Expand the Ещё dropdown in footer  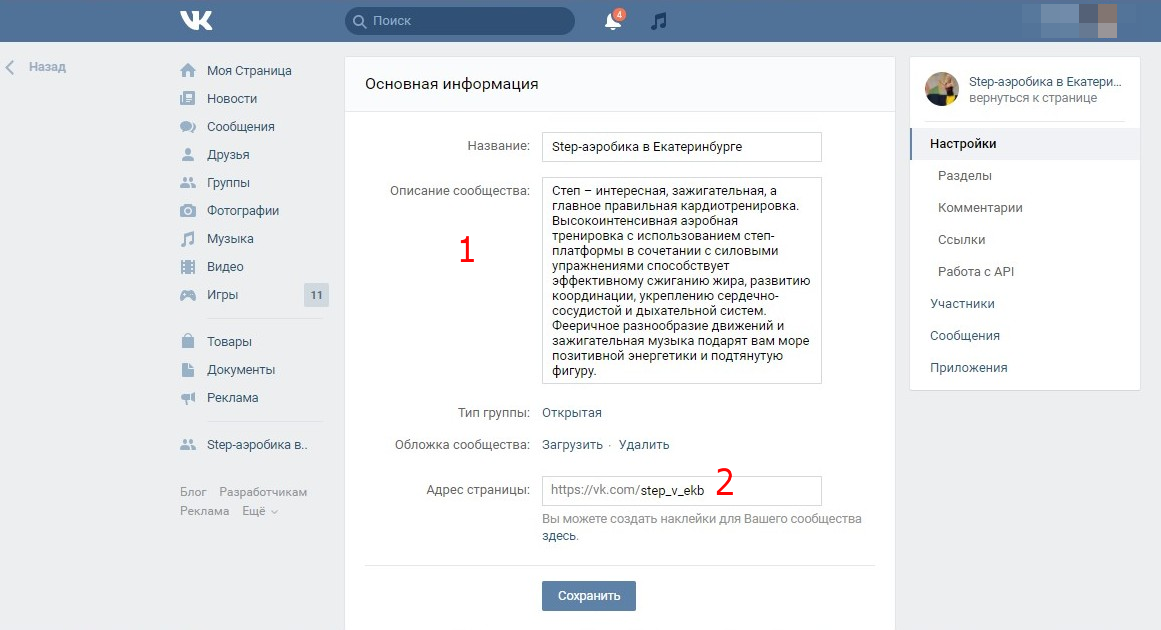tap(260, 511)
